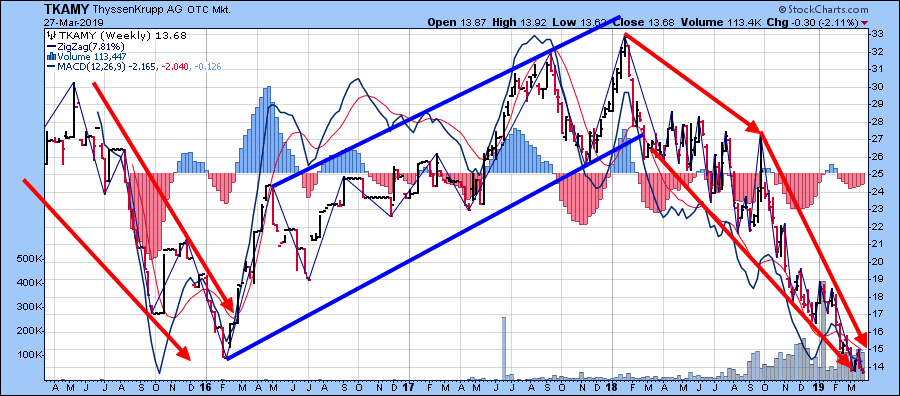Click the 27 price axis label
Viewport: 900px width, 396px height.
click(x=878, y=139)
